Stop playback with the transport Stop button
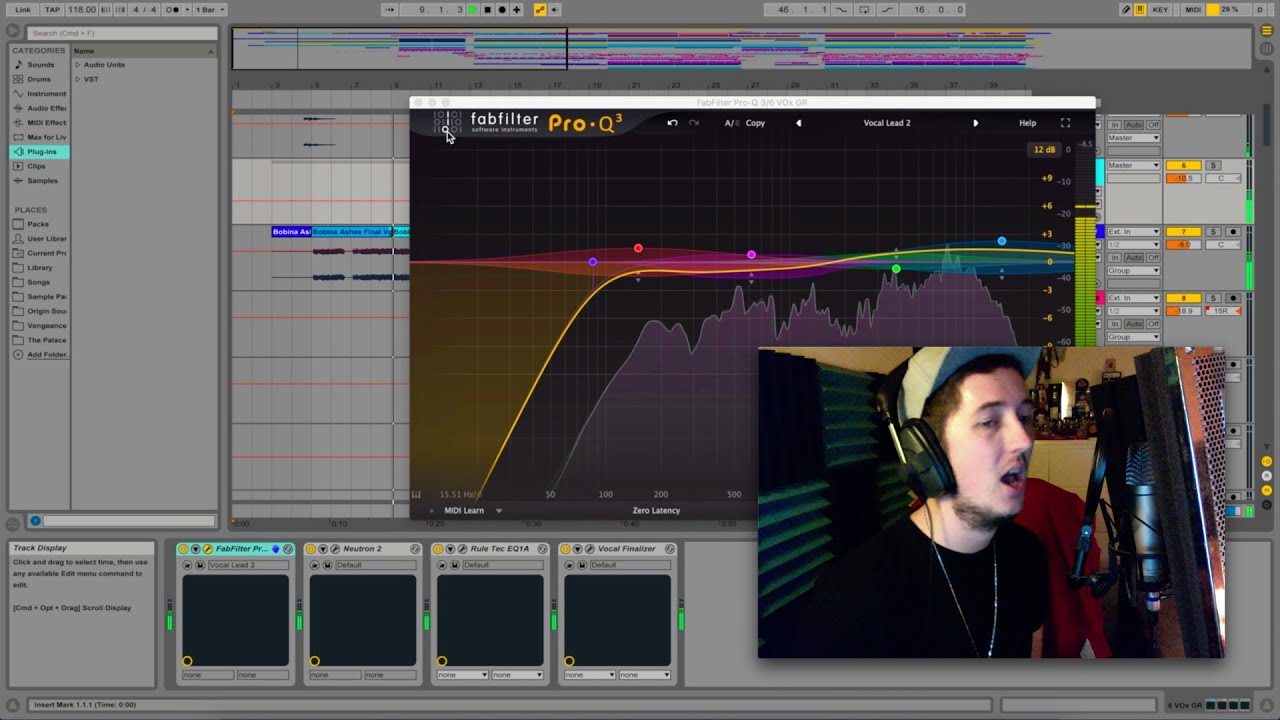1280x720 pixels. (x=487, y=10)
